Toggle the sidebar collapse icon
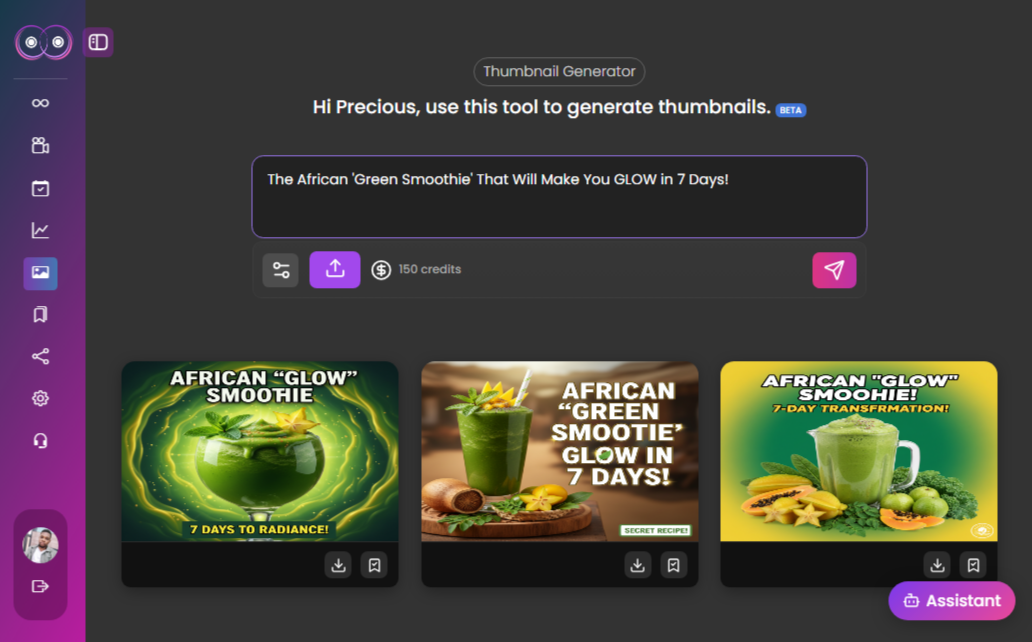1032x642 pixels. tap(98, 42)
